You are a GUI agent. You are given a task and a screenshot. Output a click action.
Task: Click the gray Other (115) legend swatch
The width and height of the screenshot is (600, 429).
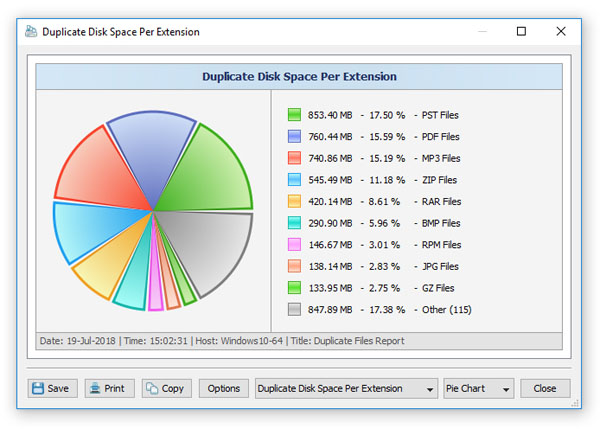[294, 309]
